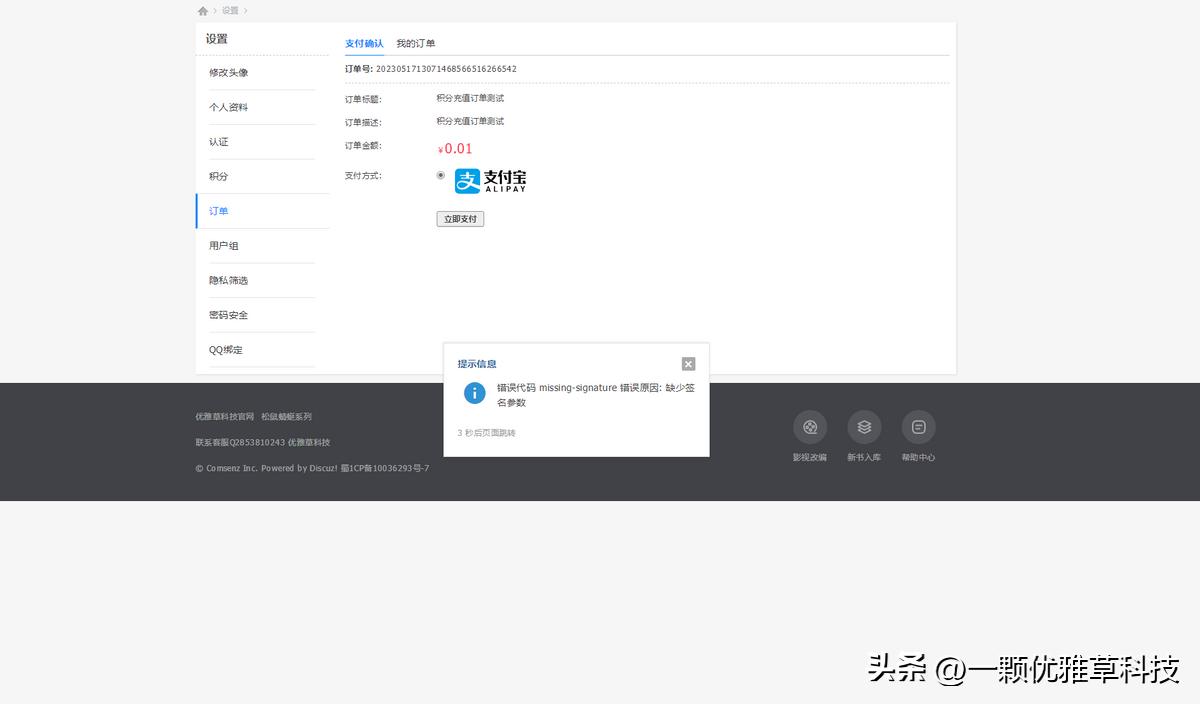Viewport: 1200px width, 704px height.
Task: Click the Alipay (支付宝) payment logo
Action: click(x=489, y=180)
